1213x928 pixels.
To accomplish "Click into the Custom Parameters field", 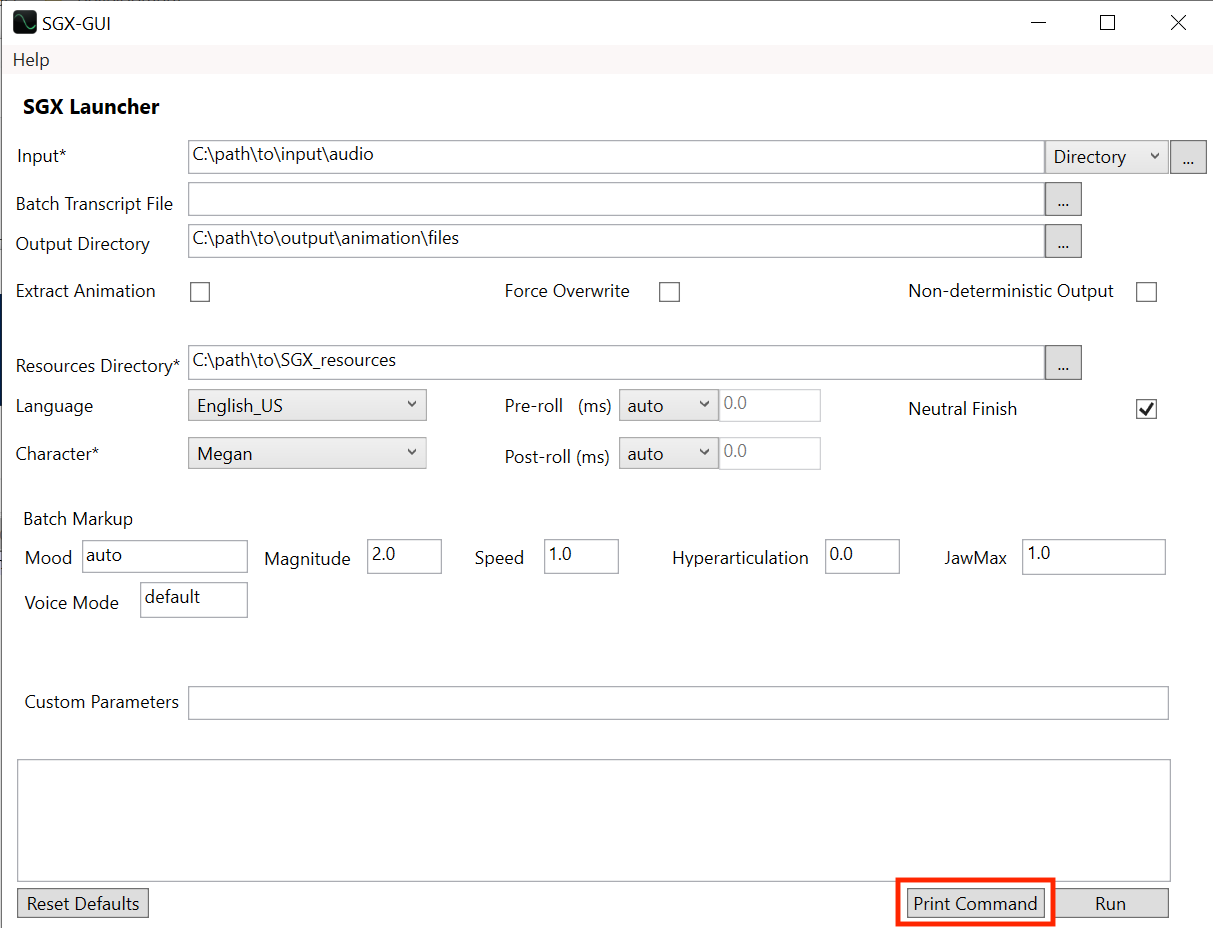I will tap(678, 703).
